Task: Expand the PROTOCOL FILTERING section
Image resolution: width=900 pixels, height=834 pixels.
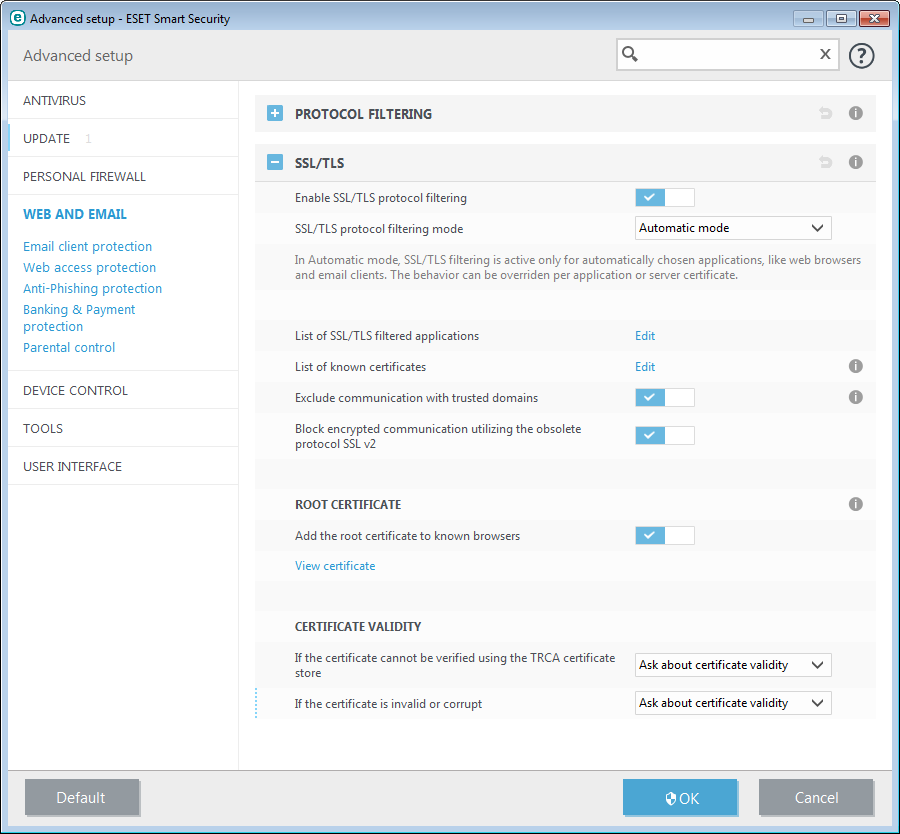Action: point(274,113)
